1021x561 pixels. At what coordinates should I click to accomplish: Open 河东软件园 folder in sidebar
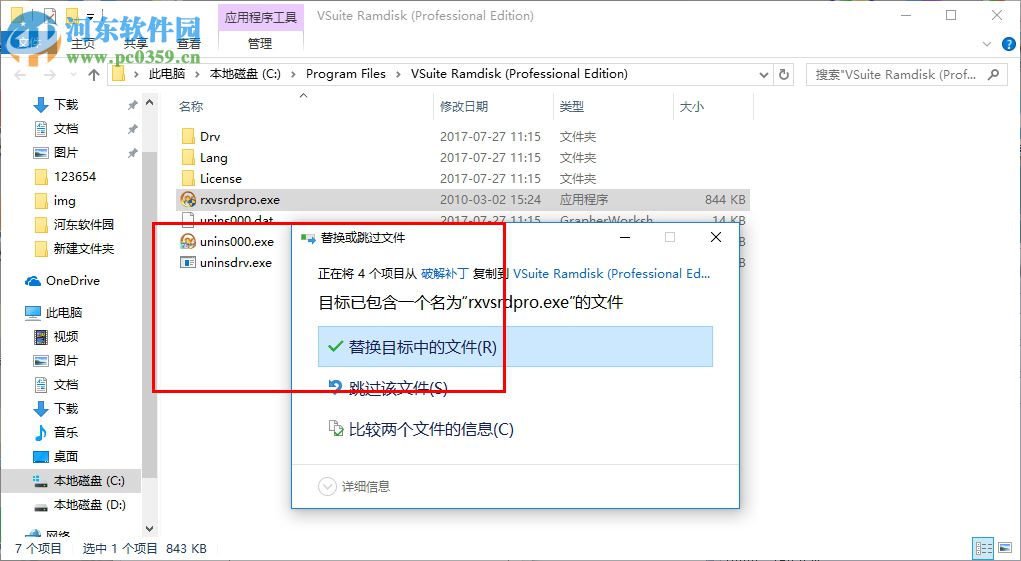click(x=83, y=225)
